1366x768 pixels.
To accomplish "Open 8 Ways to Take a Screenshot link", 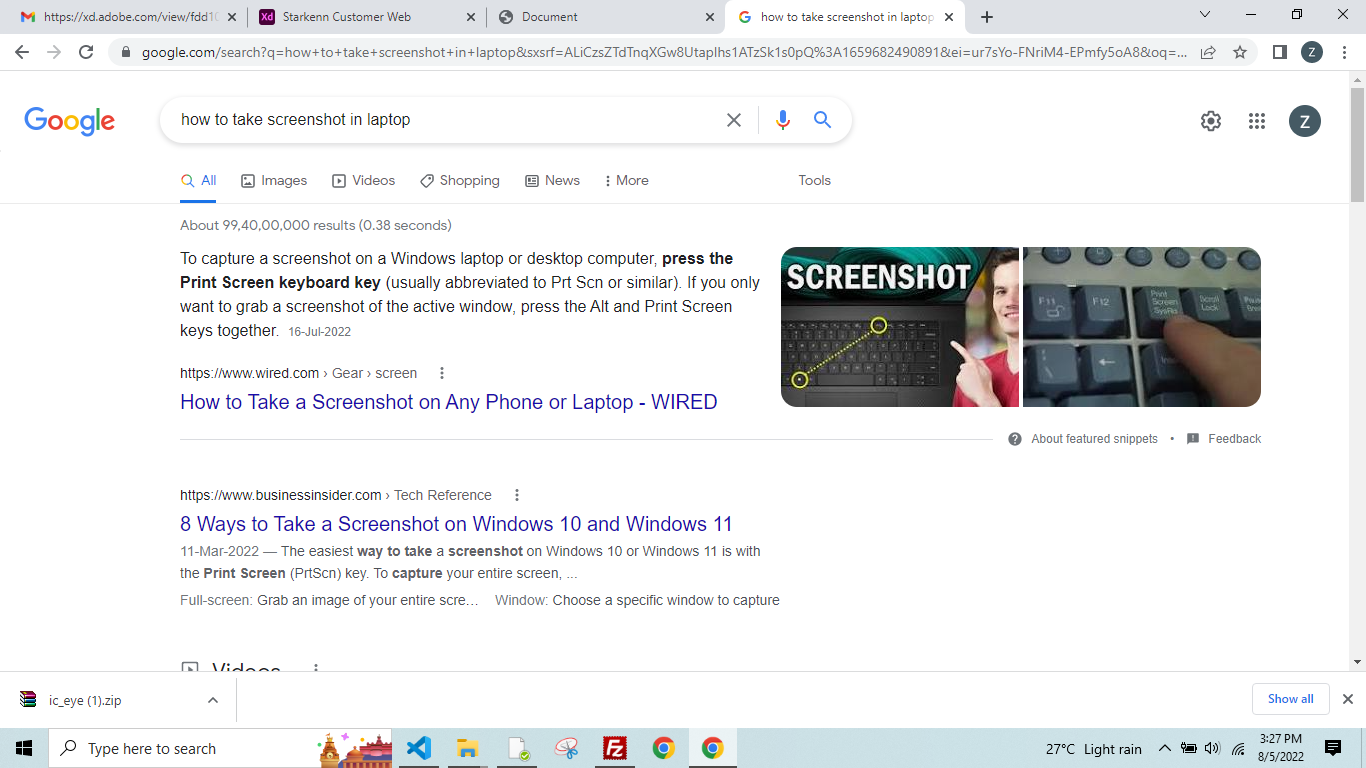I will click(x=456, y=524).
